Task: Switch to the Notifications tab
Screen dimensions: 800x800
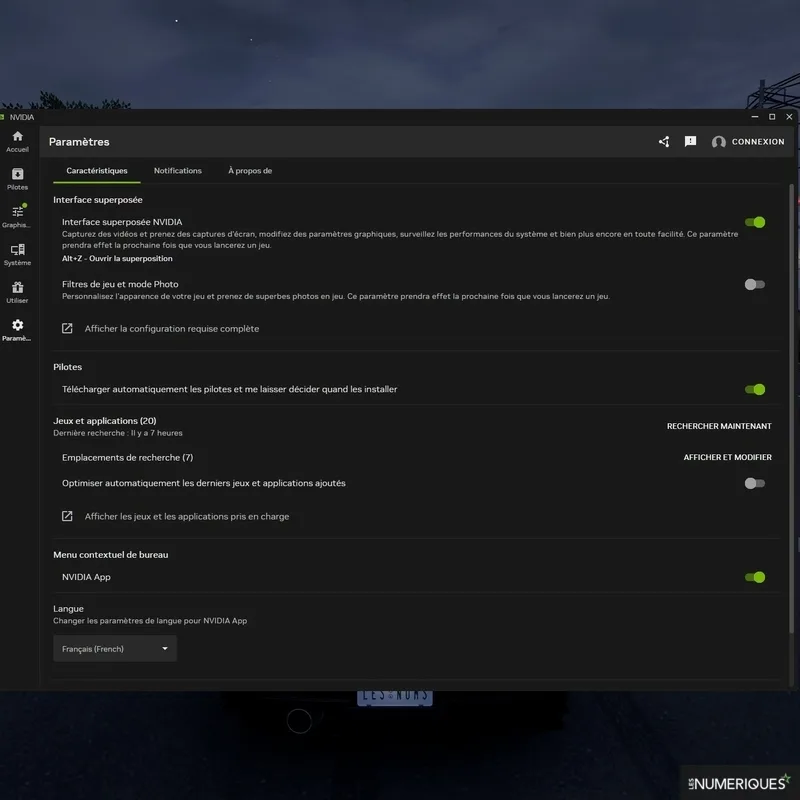Action: tap(178, 171)
